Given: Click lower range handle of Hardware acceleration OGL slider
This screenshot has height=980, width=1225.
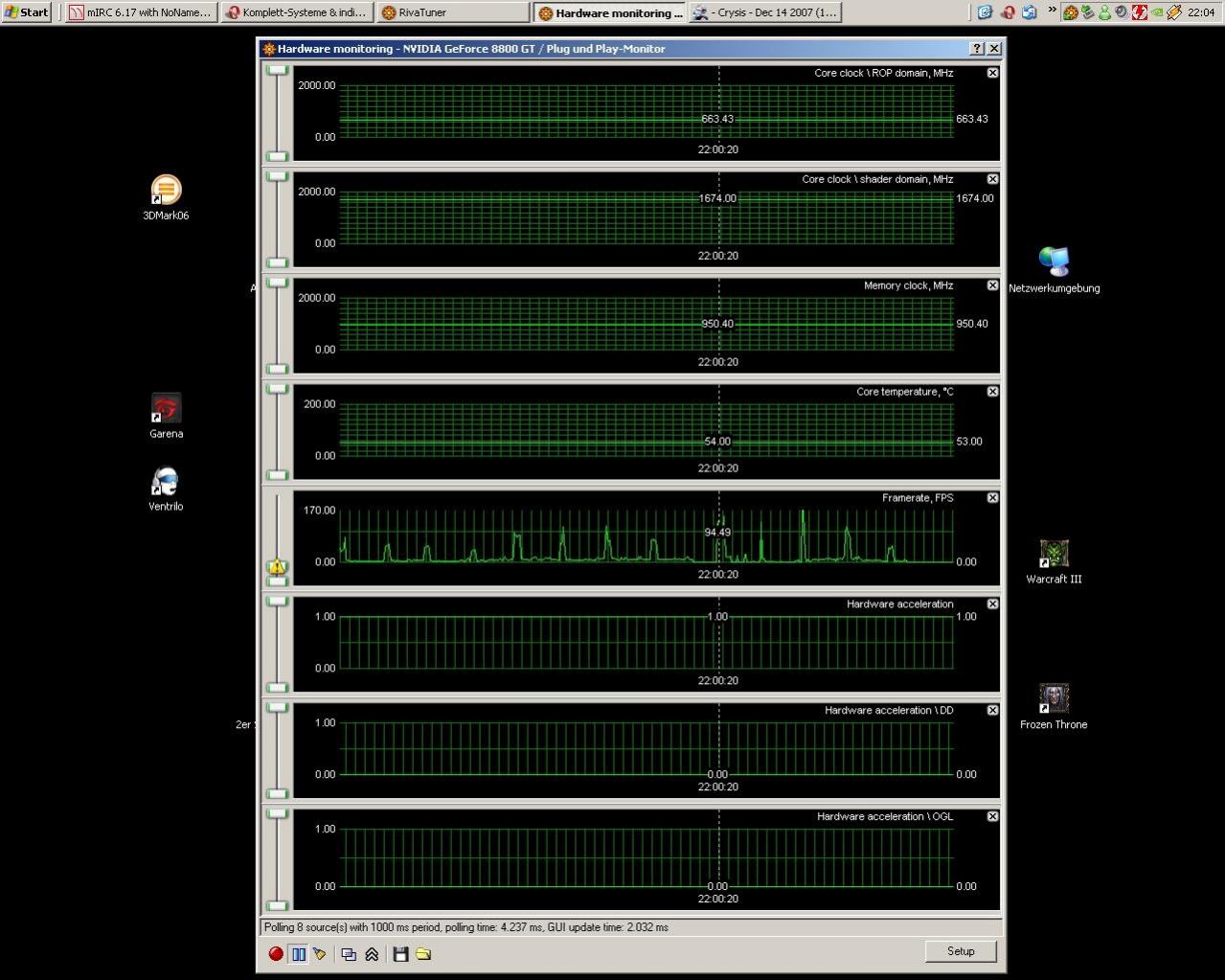Looking at the screenshot, I should [277, 905].
